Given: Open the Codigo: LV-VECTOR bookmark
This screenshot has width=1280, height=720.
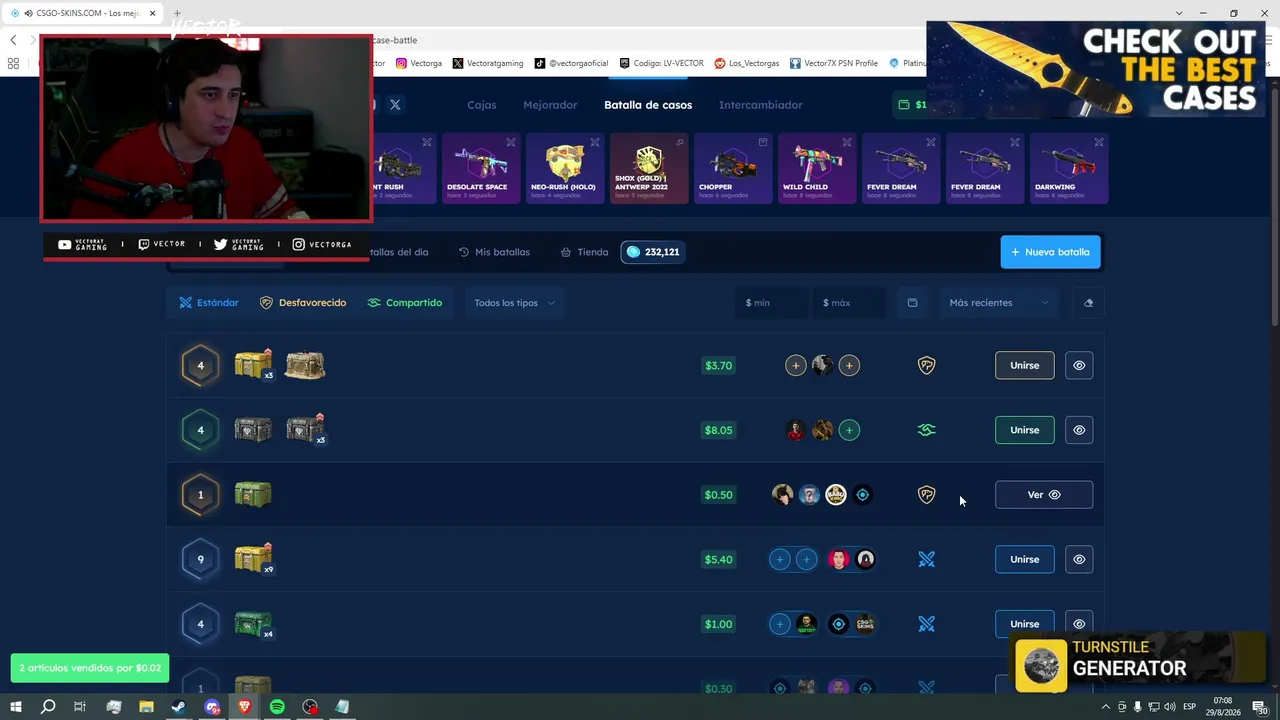Looking at the screenshot, I should pos(662,63).
